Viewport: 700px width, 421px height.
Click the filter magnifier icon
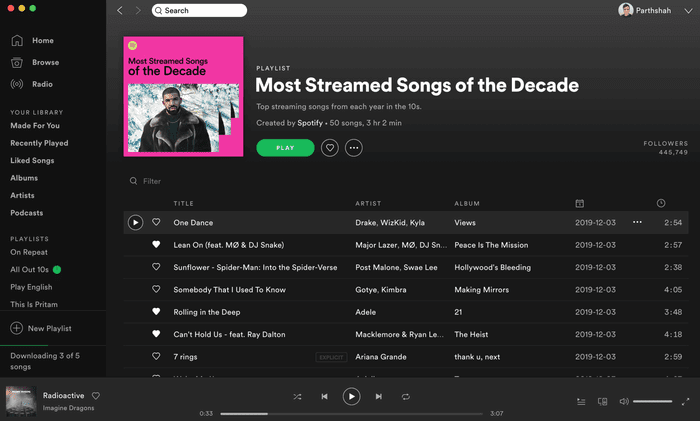click(x=133, y=181)
